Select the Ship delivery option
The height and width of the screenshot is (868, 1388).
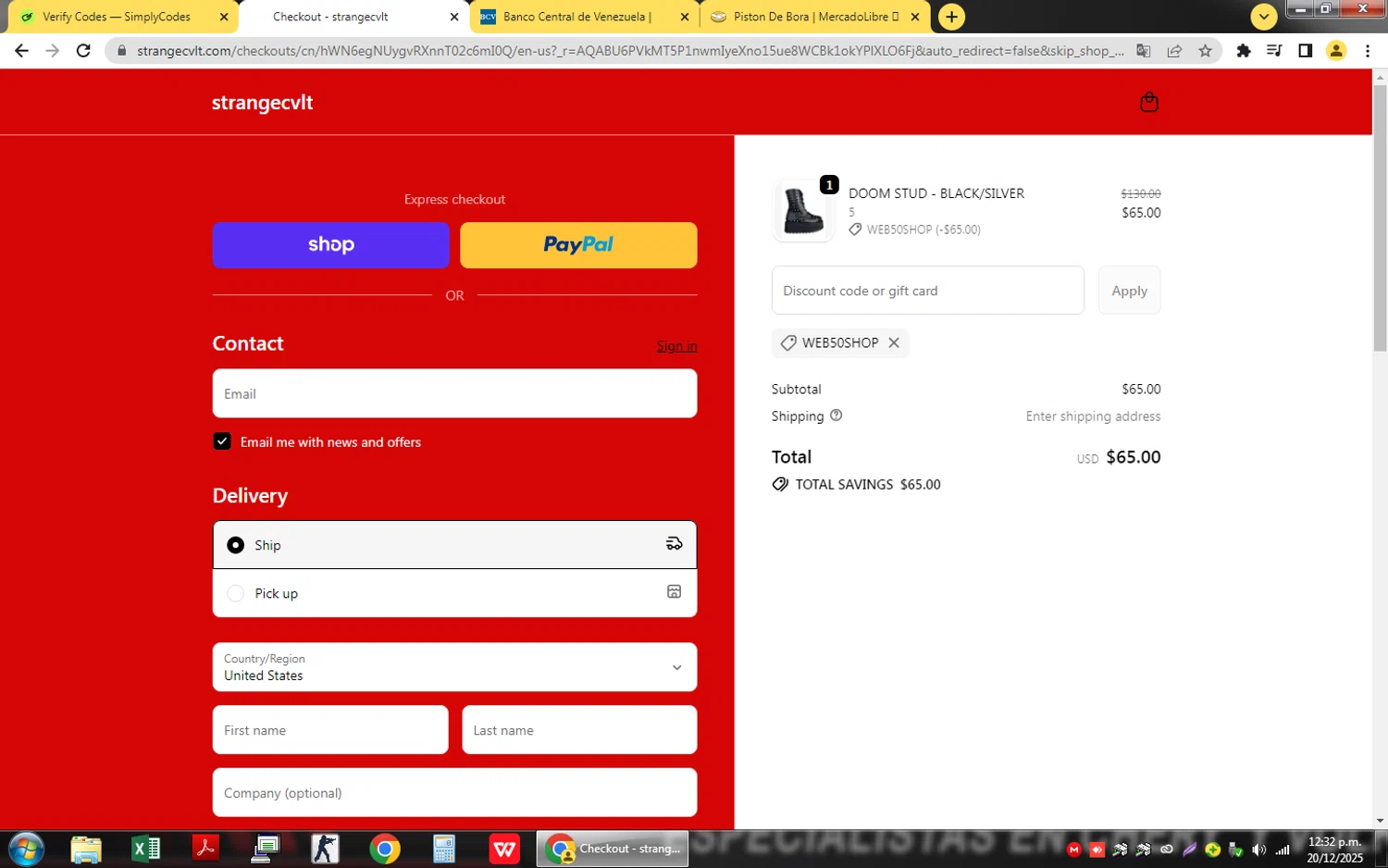454,545
